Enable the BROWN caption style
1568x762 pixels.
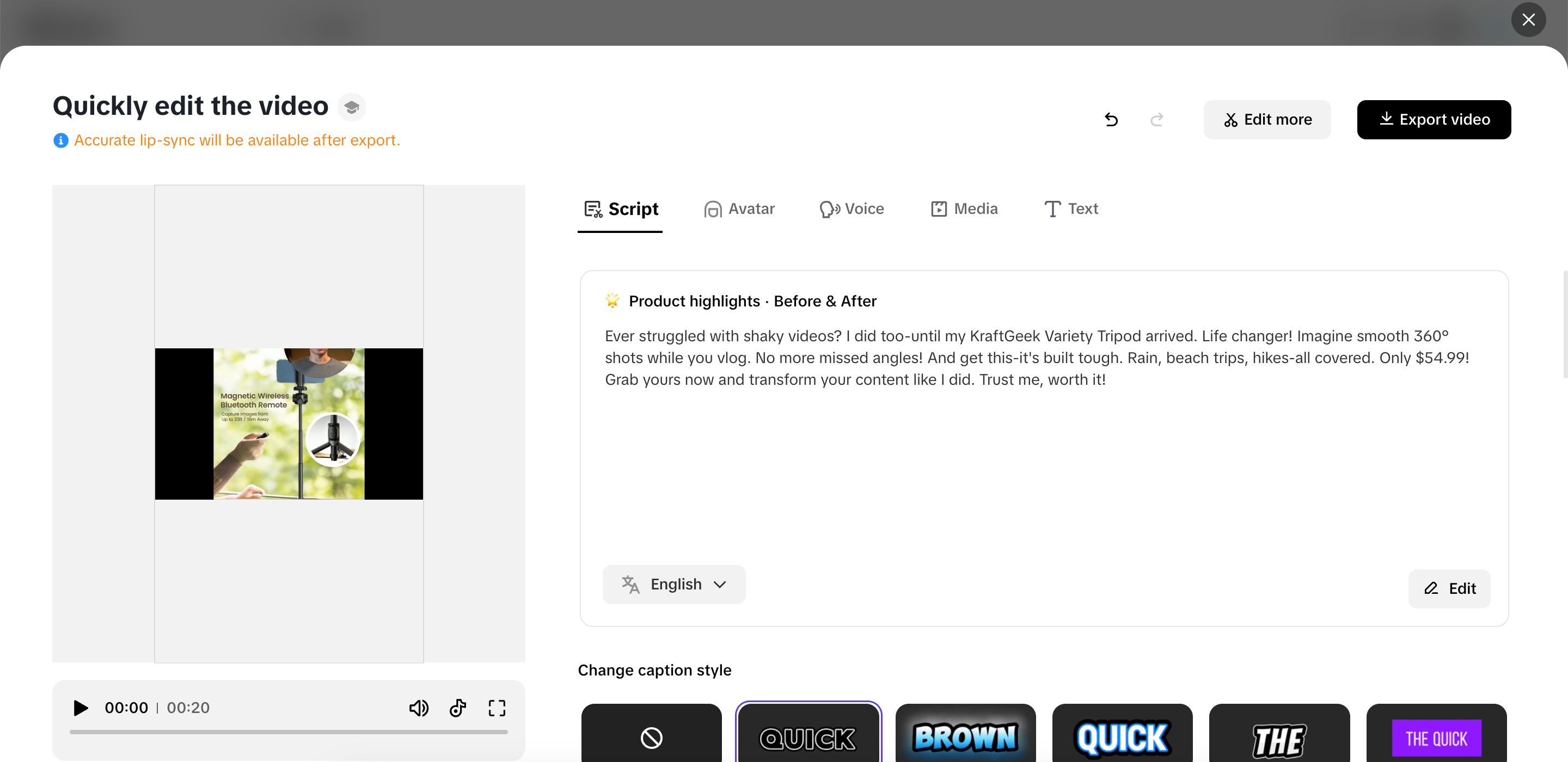(x=965, y=738)
